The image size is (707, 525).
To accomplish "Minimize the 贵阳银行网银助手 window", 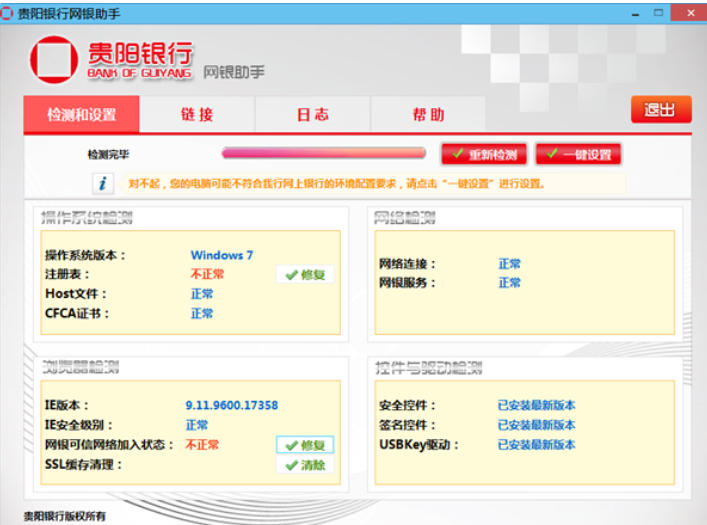I will coord(636,14).
